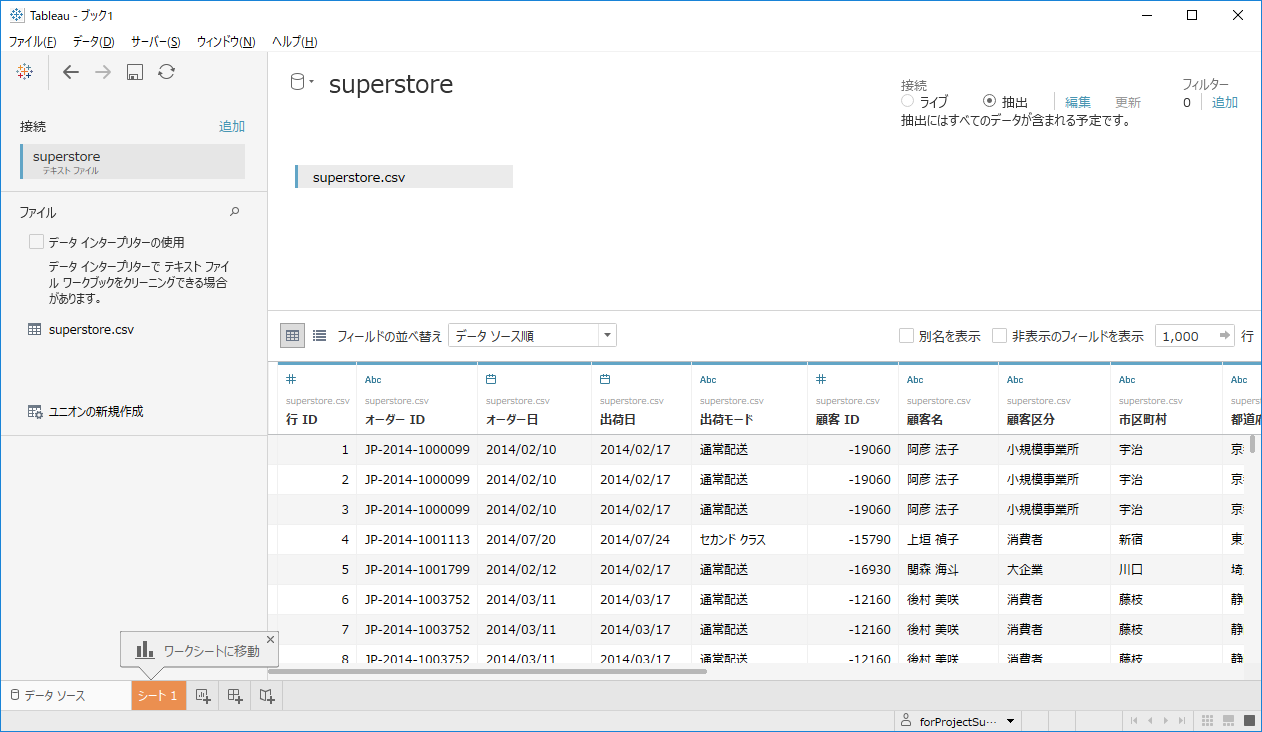Check the 非表示のフィールドを表示 checkbox

coord(999,336)
